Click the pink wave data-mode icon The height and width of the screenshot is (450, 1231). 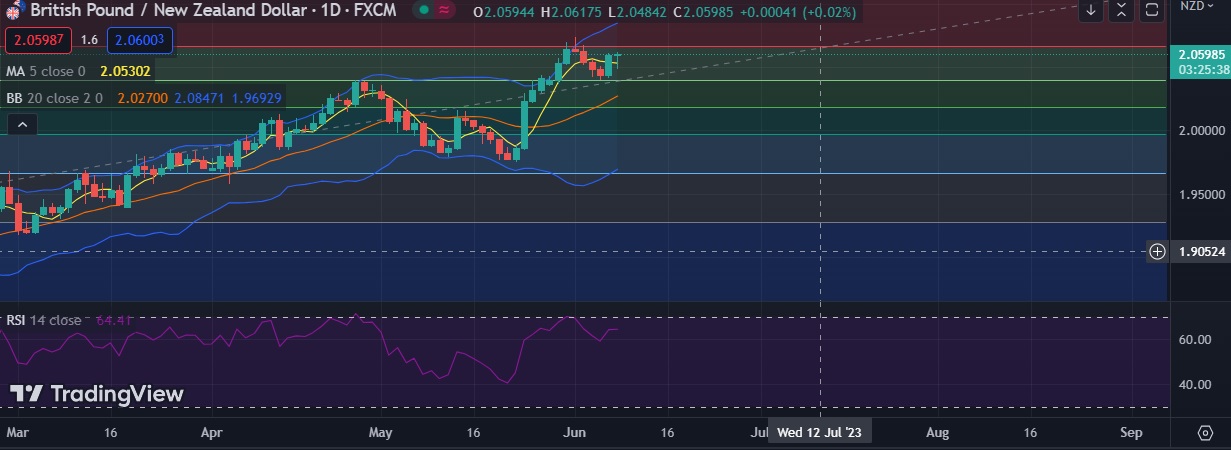click(x=445, y=11)
